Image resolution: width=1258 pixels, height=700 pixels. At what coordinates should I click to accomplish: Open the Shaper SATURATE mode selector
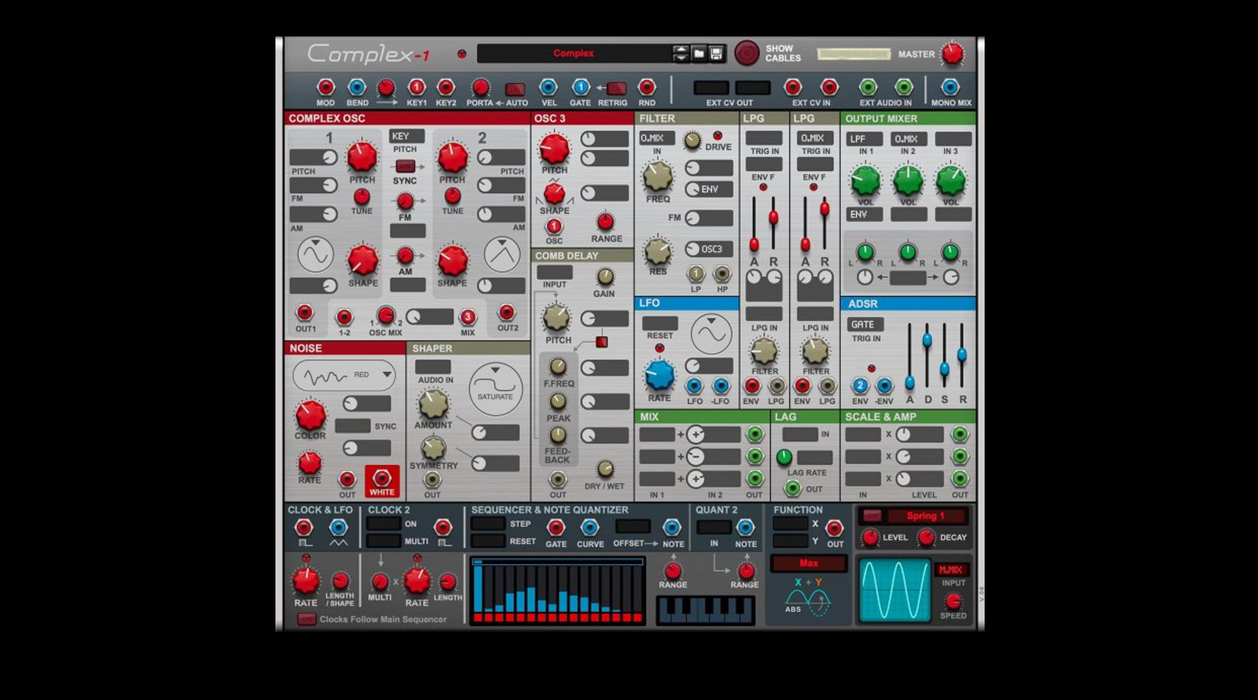(495, 389)
